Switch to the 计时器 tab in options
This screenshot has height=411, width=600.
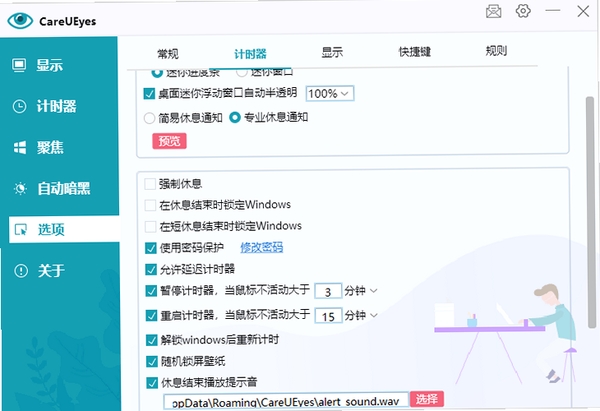pyautogui.click(x=250, y=54)
